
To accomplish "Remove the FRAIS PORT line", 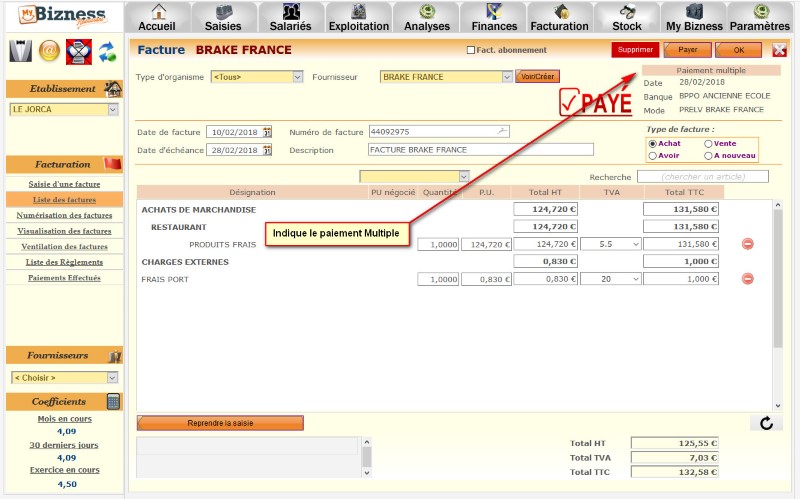I will 747,279.
